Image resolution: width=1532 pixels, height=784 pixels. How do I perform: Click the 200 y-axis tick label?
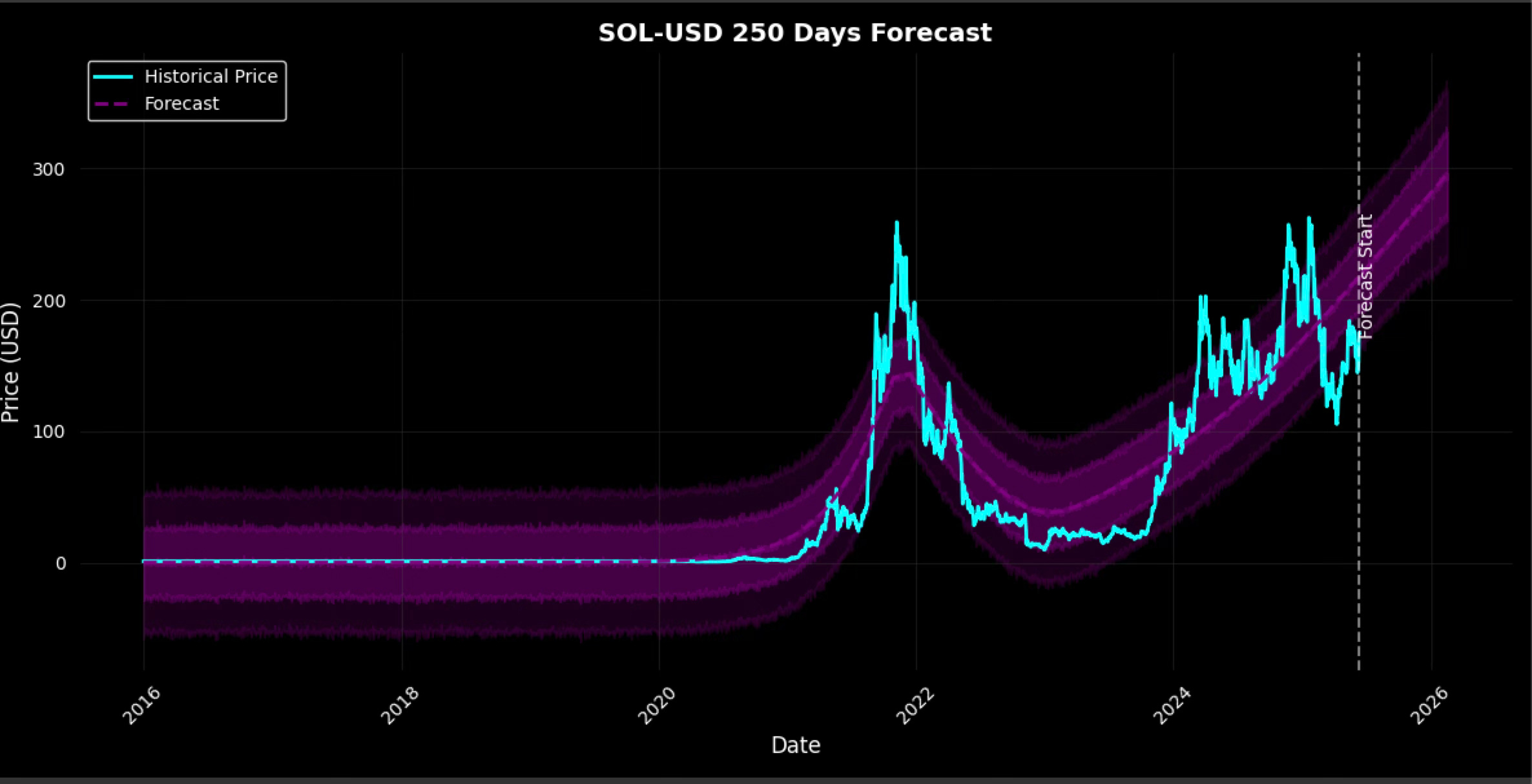pos(48,301)
